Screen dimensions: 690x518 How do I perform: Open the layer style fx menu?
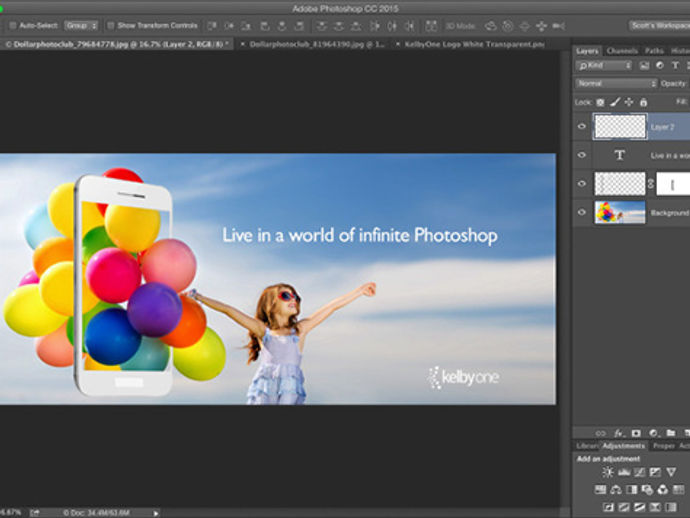[619, 434]
